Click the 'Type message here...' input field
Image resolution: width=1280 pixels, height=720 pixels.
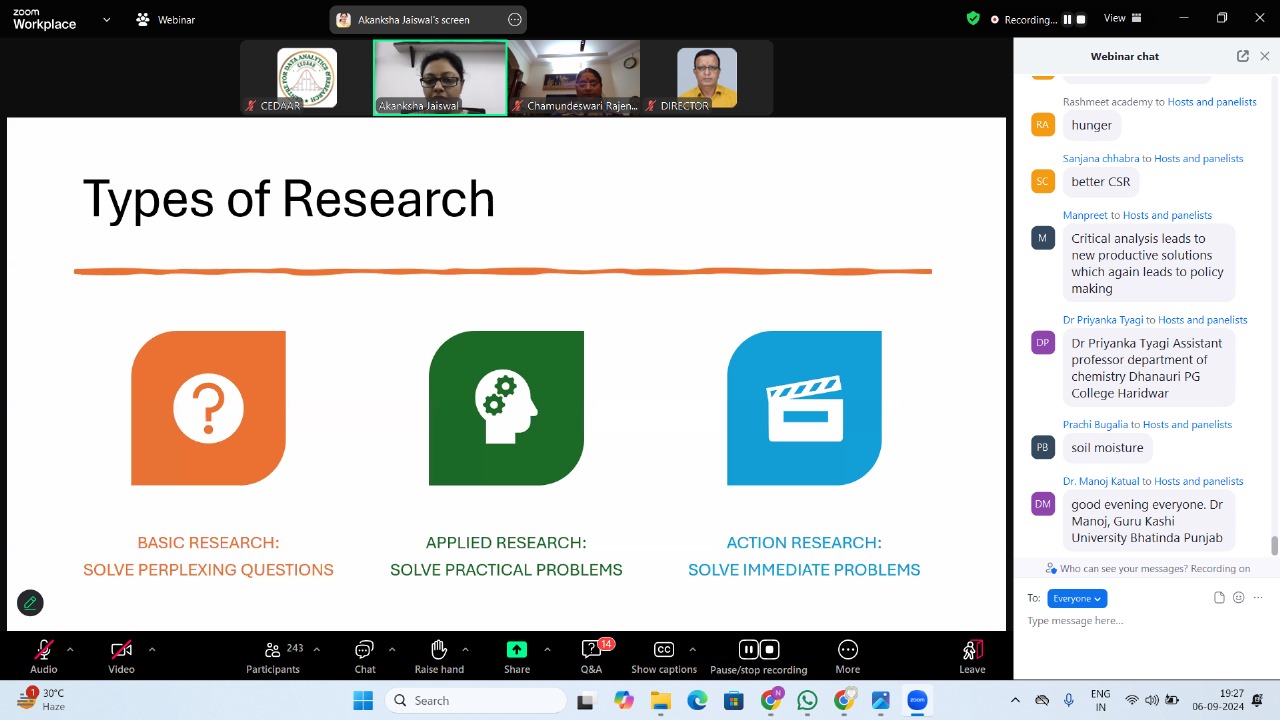point(1120,621)
